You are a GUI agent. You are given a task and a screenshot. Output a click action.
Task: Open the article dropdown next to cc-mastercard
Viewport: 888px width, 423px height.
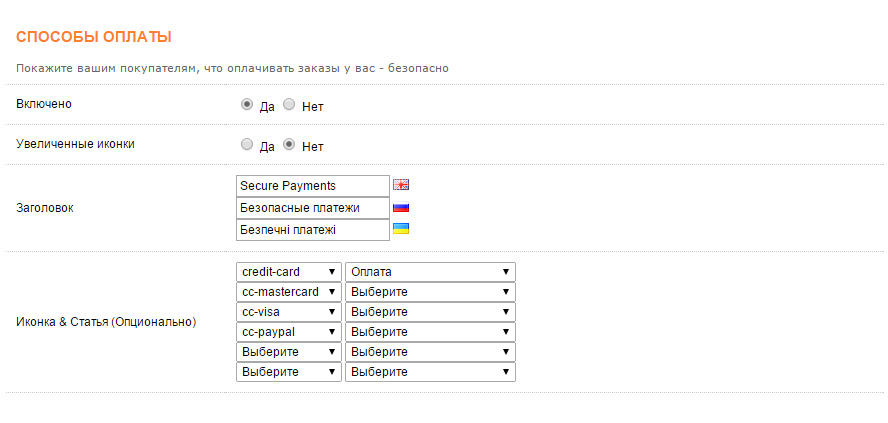tap(430, 292)
